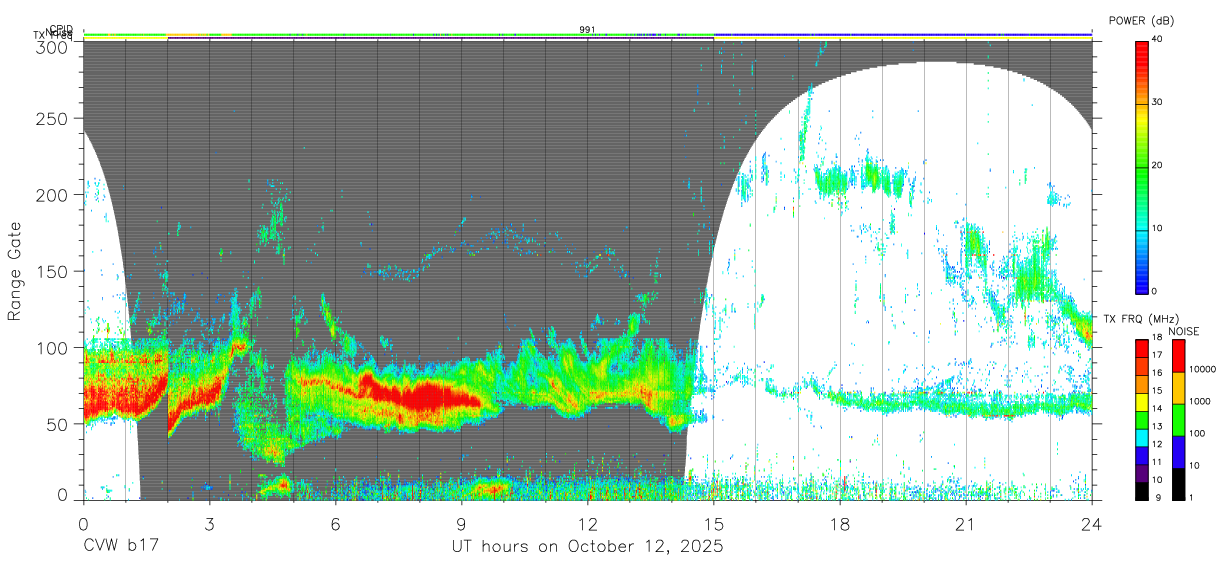
Task: Click the 'CVW b17' radar beam label
Action: pos(119,547)
